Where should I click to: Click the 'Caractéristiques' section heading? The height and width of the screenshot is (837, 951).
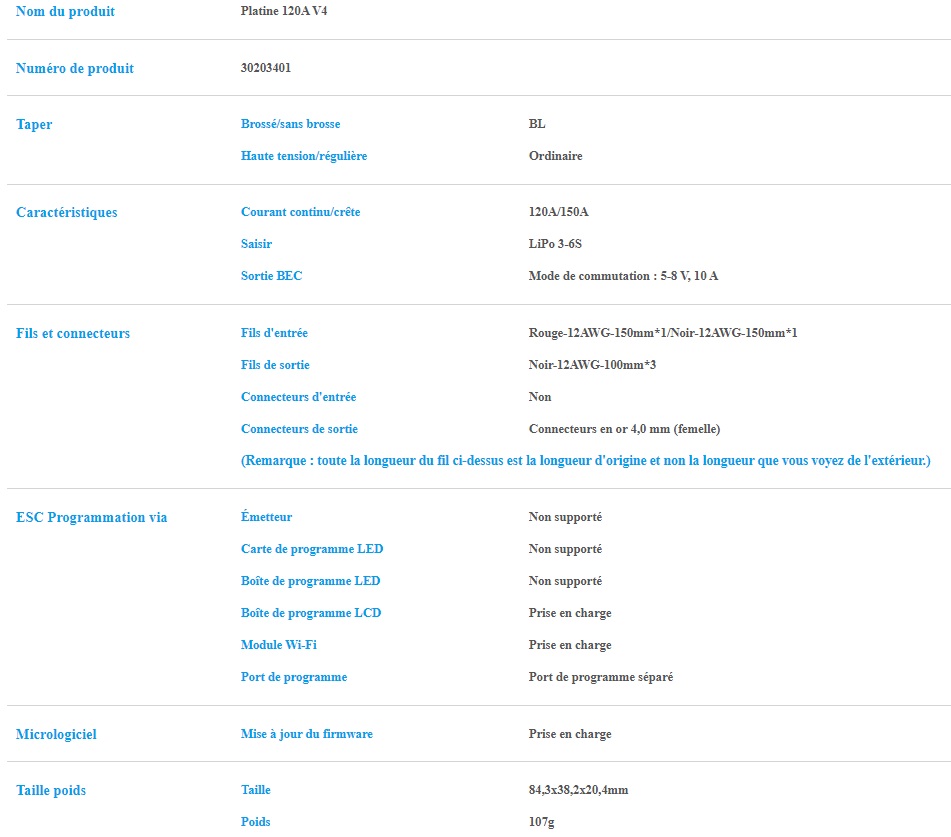coord(67,212)
